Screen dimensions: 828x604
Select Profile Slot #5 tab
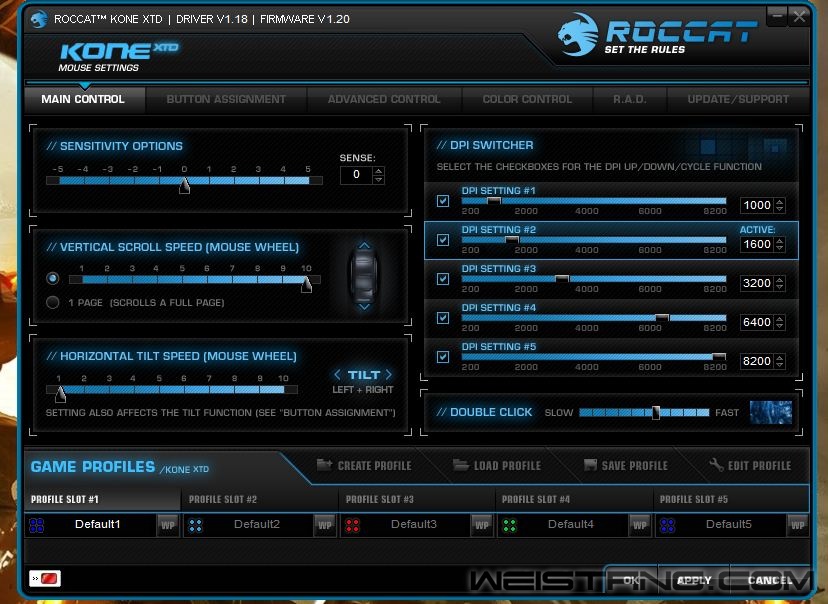(731, 499)
